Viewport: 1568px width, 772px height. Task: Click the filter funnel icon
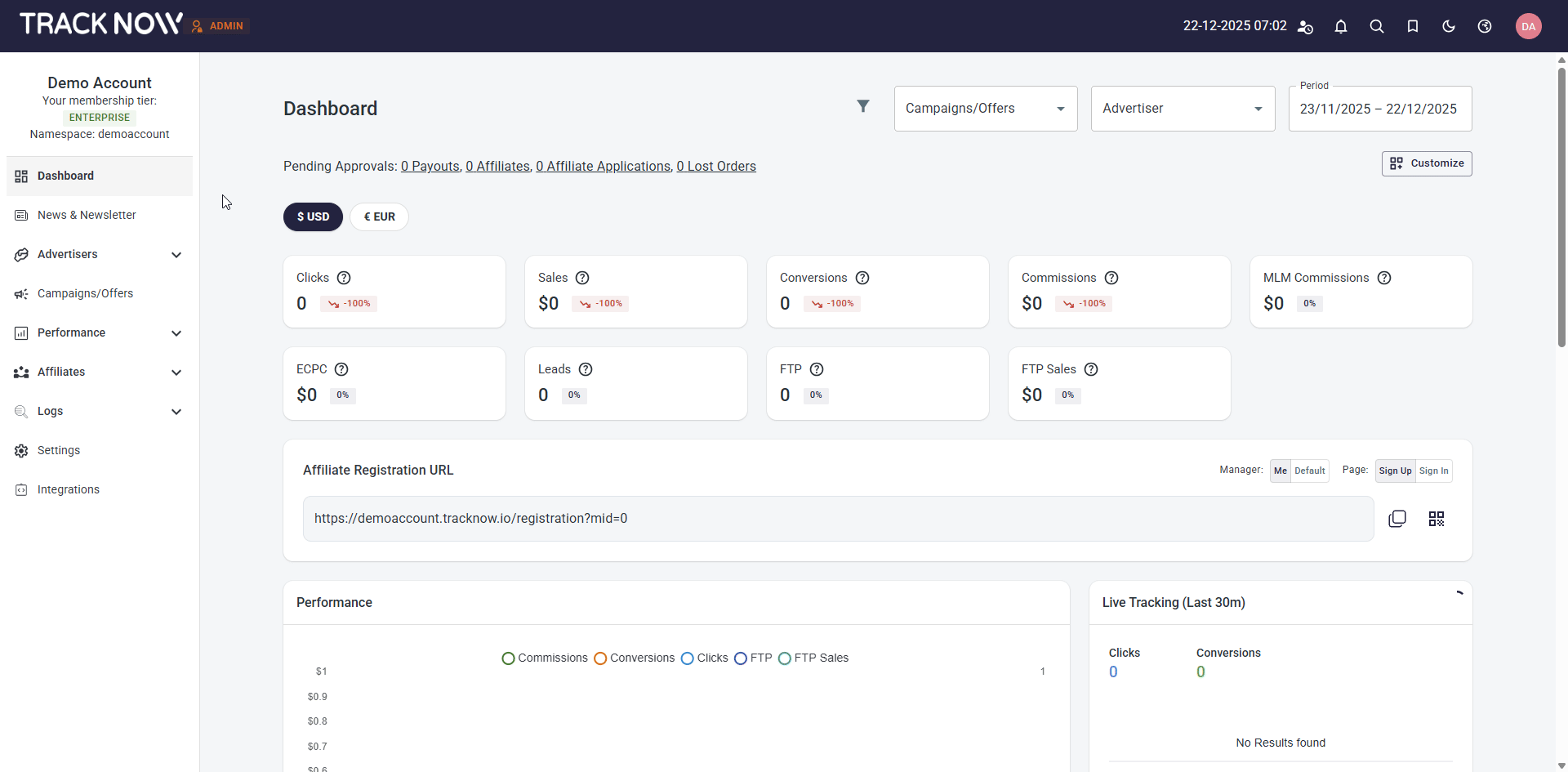pos(862,106)
